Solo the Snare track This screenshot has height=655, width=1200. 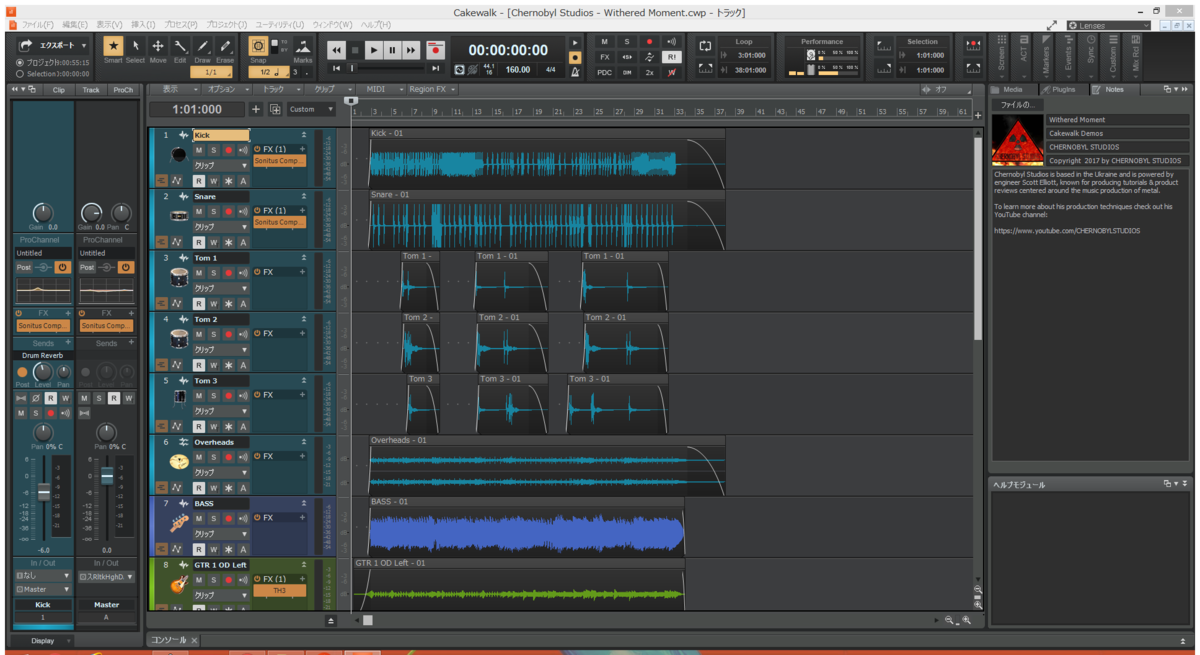(213, 211)
